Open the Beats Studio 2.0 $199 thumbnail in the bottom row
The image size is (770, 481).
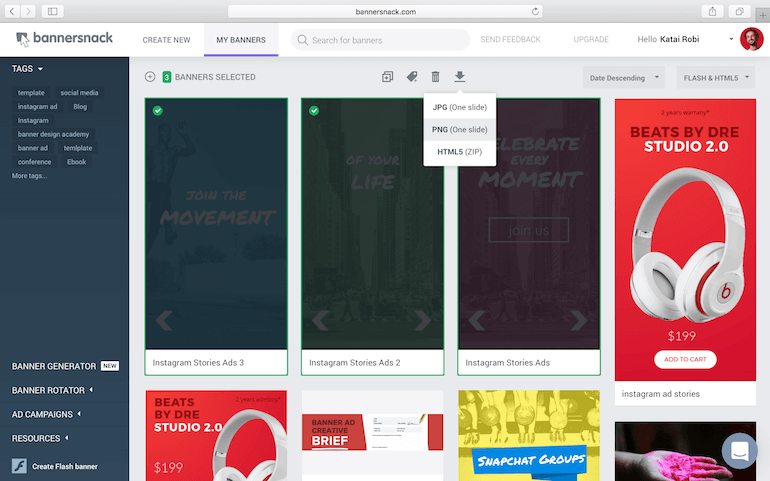point(216,435)
